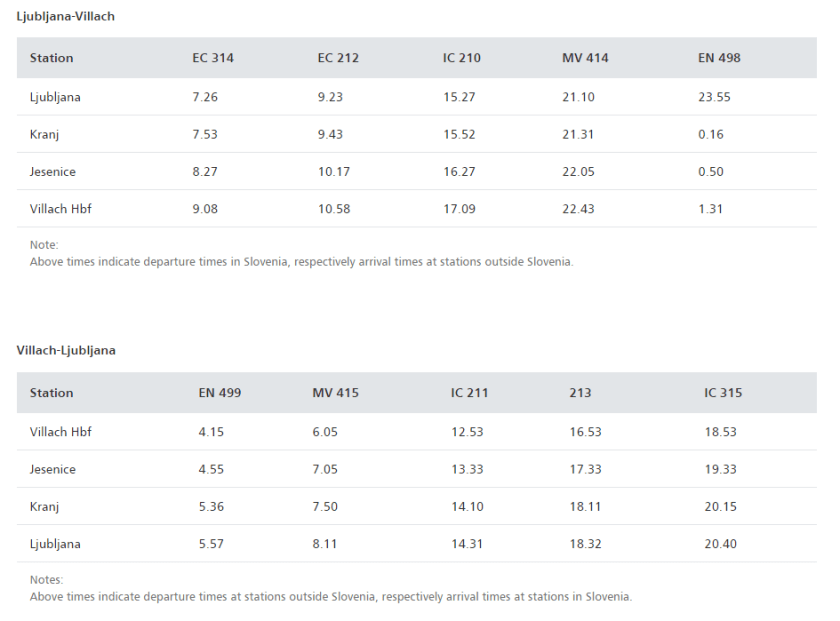
Task: Click the MV 415 train header
Action: 335,393
